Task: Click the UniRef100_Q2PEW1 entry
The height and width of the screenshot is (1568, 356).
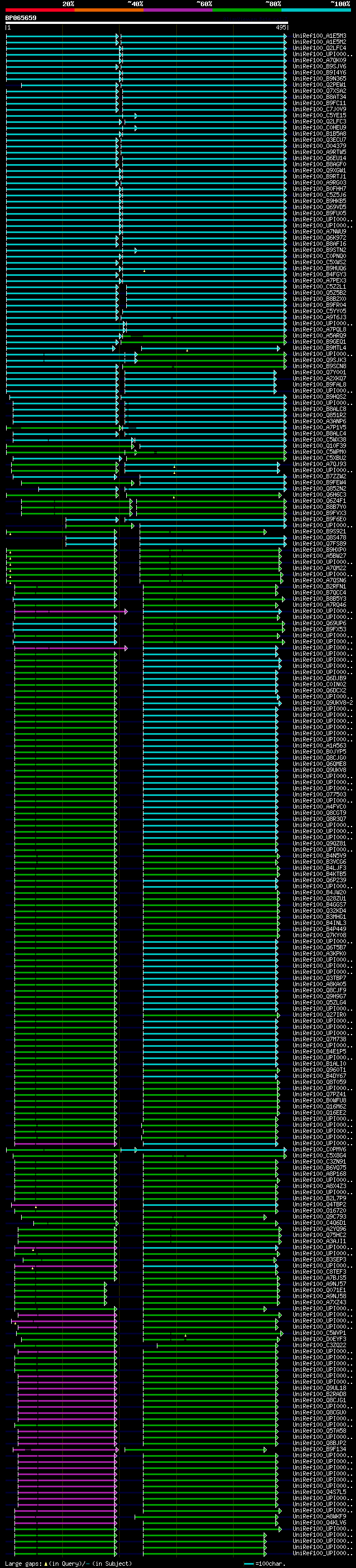Action: click(319, 85)
